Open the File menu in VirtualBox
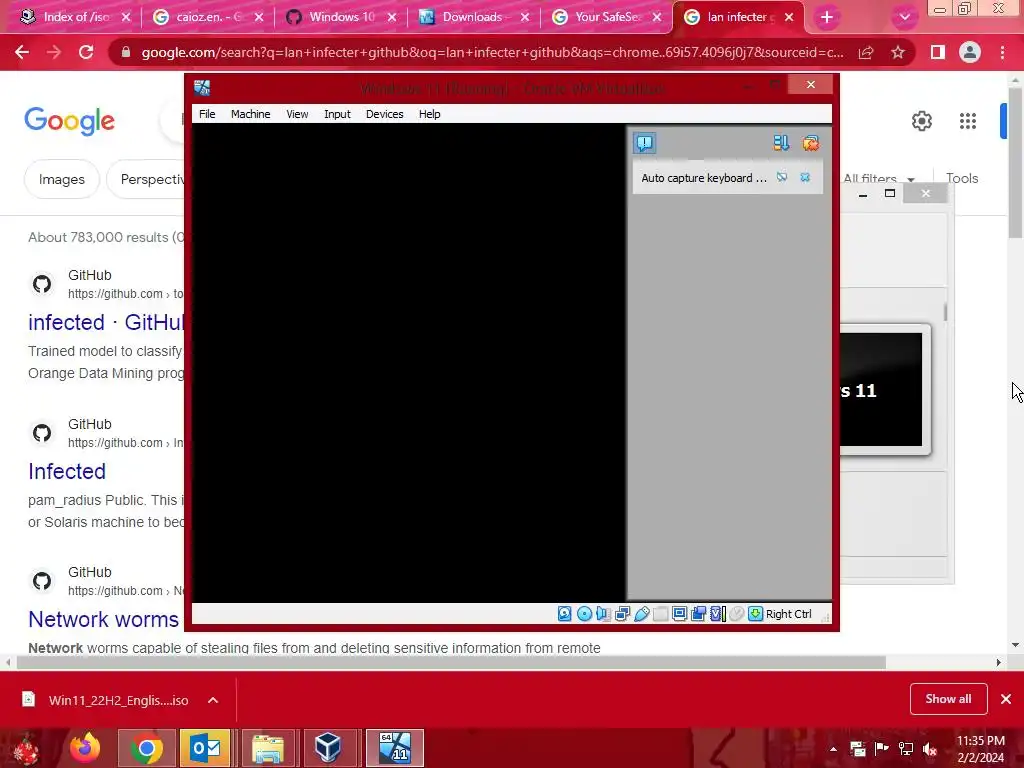1024x768 pixels. point(207,114)
